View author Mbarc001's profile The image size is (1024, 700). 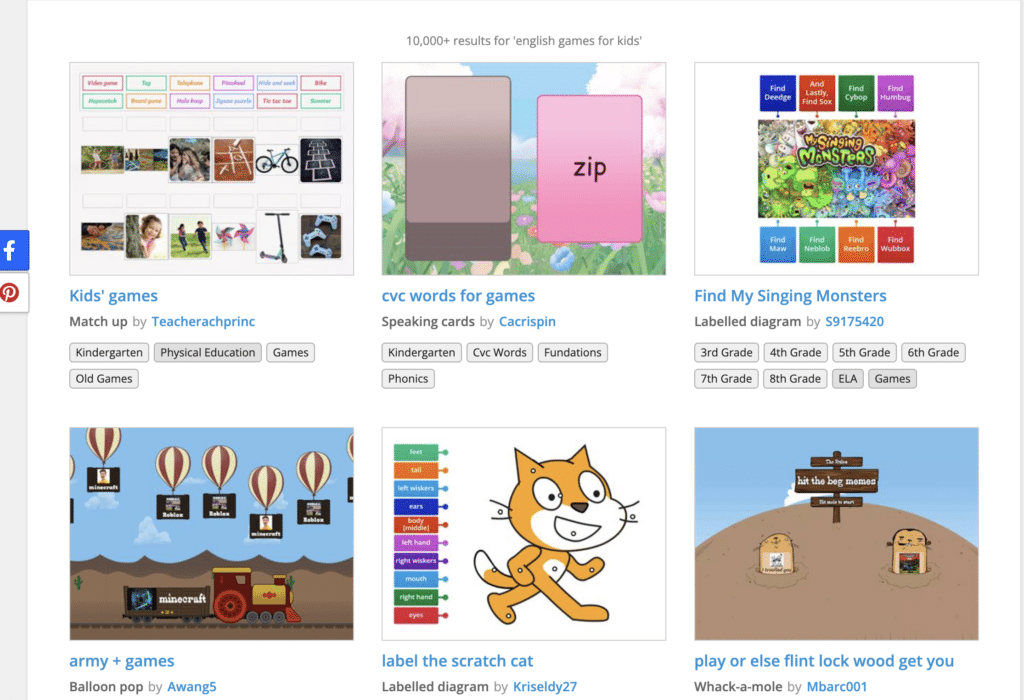pyautogui.click(x=837, y=686)
